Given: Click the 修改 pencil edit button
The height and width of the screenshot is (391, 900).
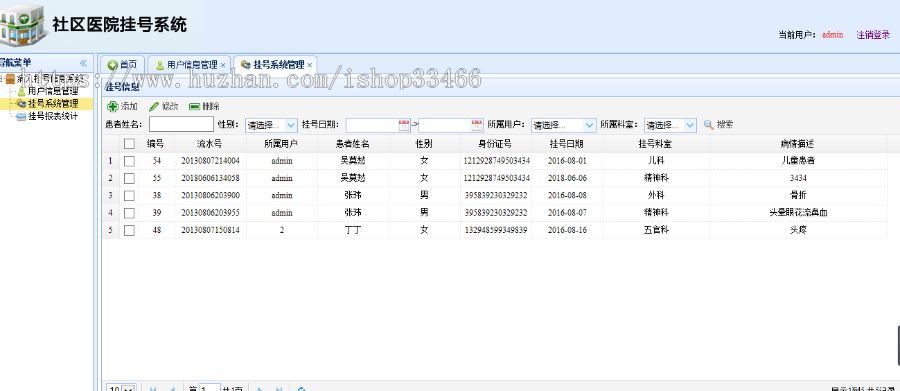Looking at the screenshot, I should tap(164, 106).
